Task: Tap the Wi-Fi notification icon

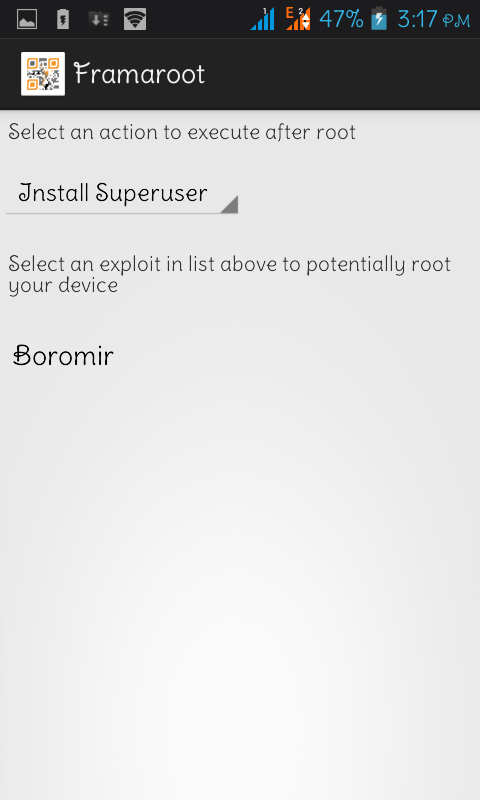Action: 135,20
